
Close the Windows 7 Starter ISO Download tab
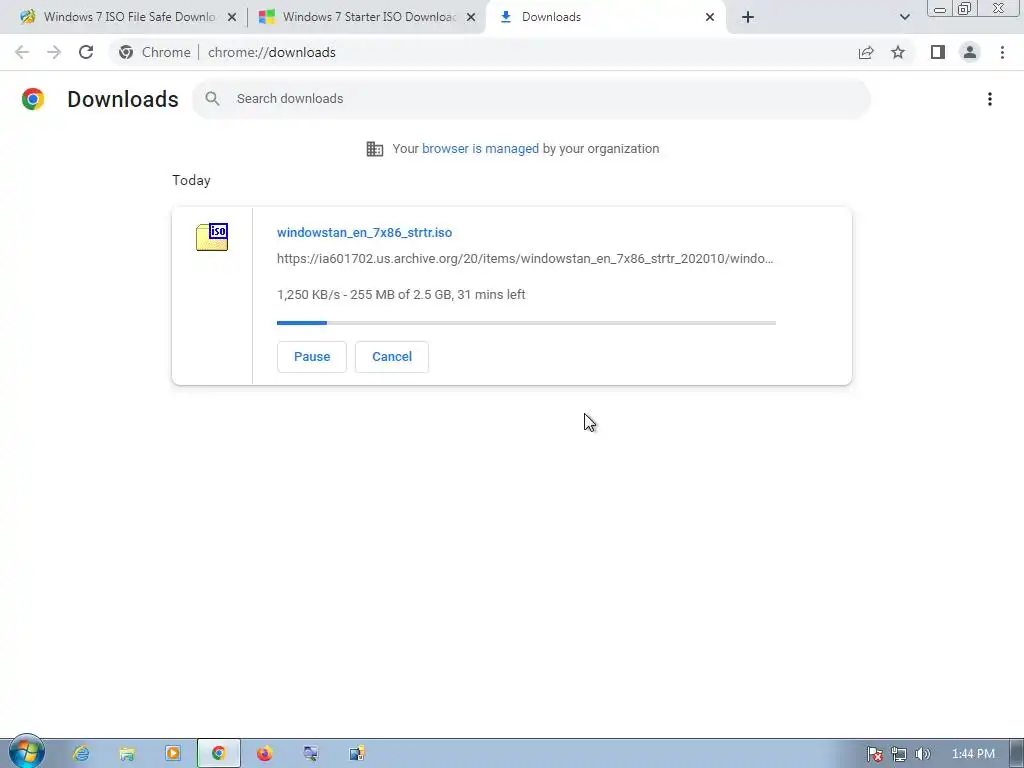(x=471, y=17)
